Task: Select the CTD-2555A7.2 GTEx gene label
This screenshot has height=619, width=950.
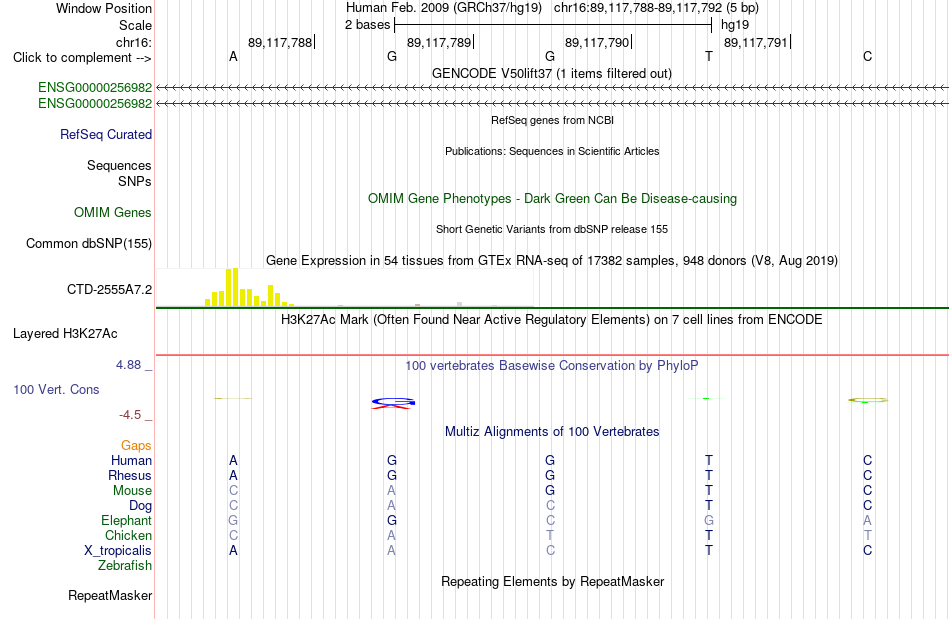Action: click(109, 290)
